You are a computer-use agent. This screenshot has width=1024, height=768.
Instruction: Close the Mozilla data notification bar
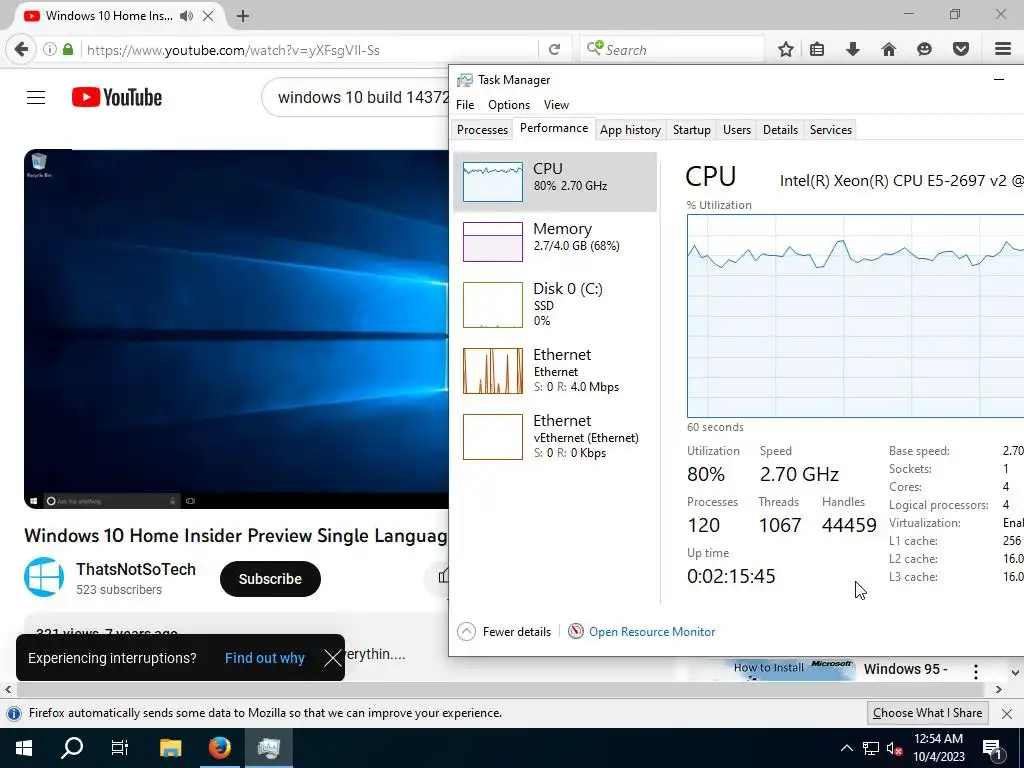click(1007, 713)
